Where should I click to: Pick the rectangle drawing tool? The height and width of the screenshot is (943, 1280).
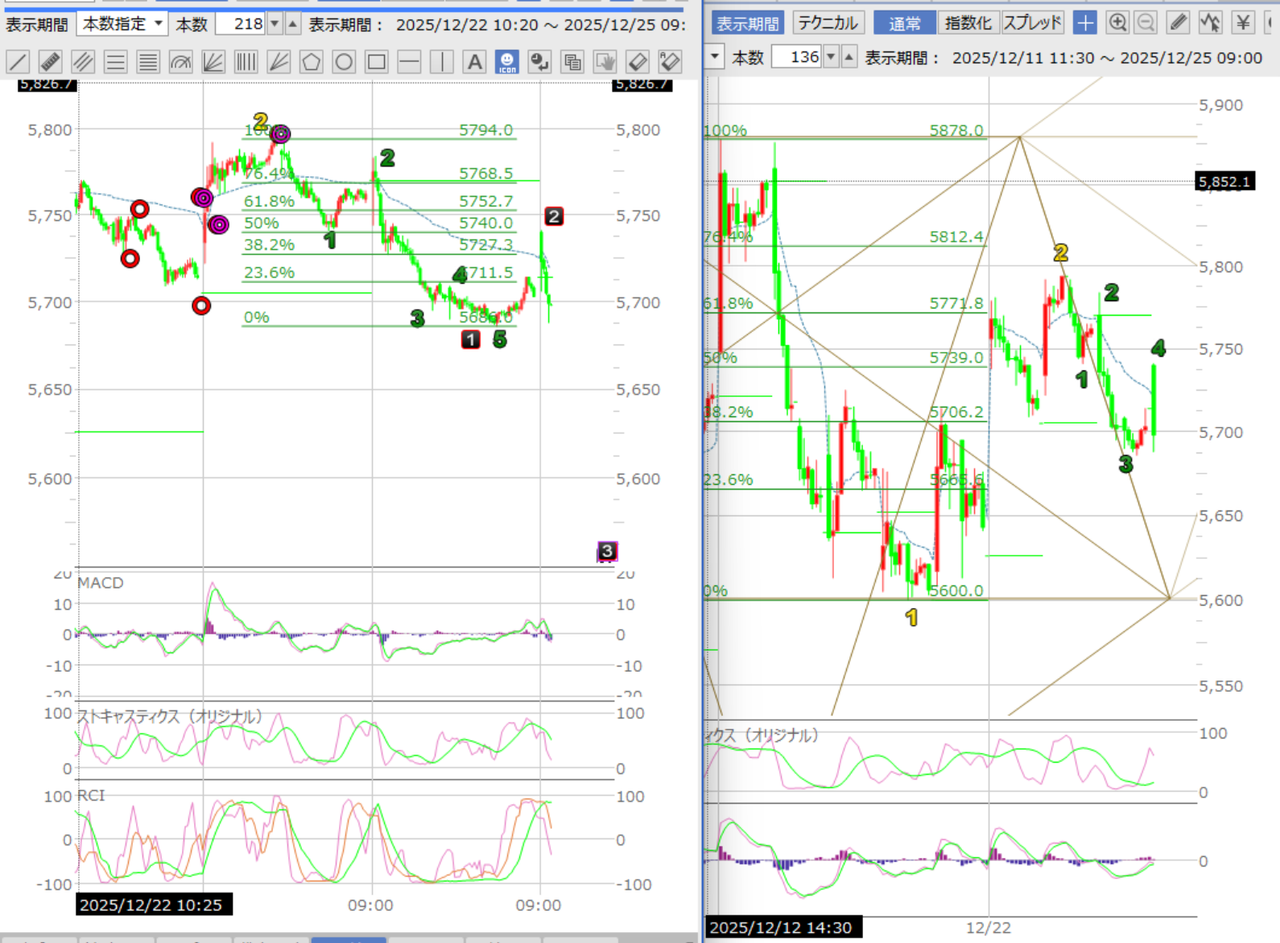(x=376, y=62)
